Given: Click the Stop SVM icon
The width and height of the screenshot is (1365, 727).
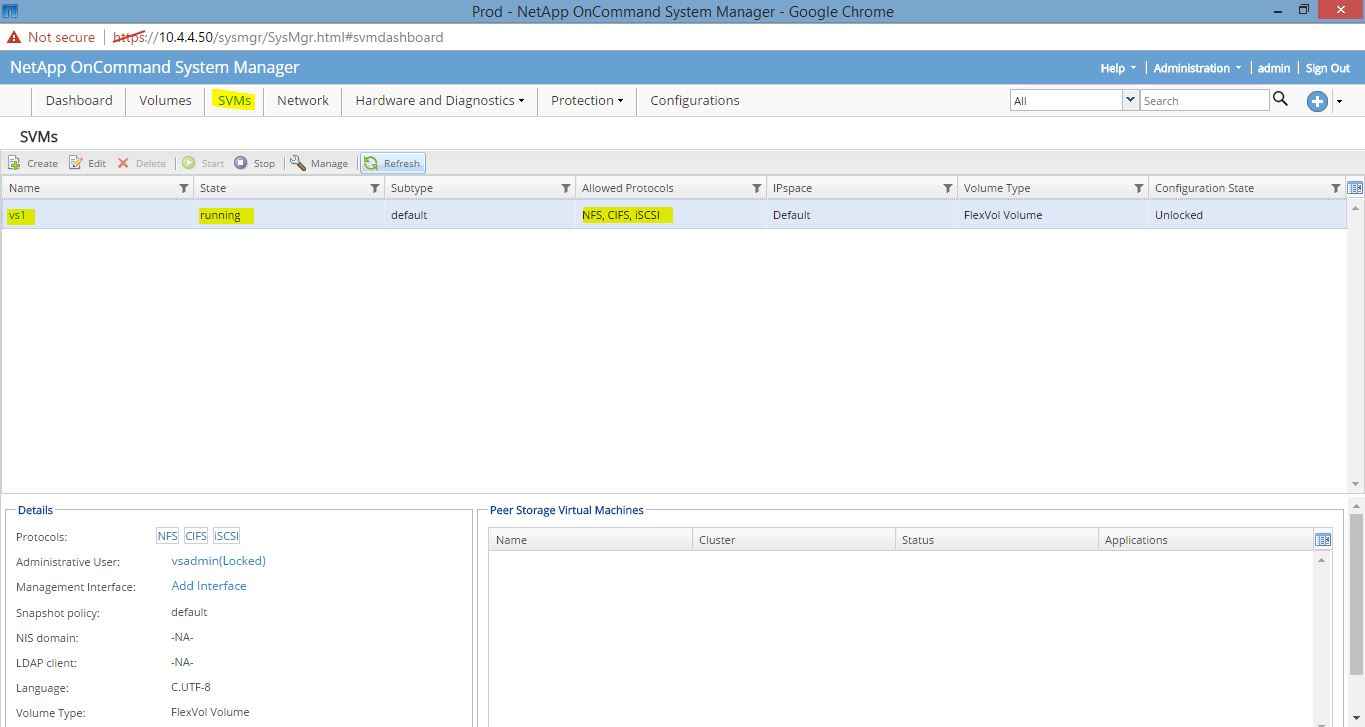Looking at the screenshot, I should pos(239,162).
